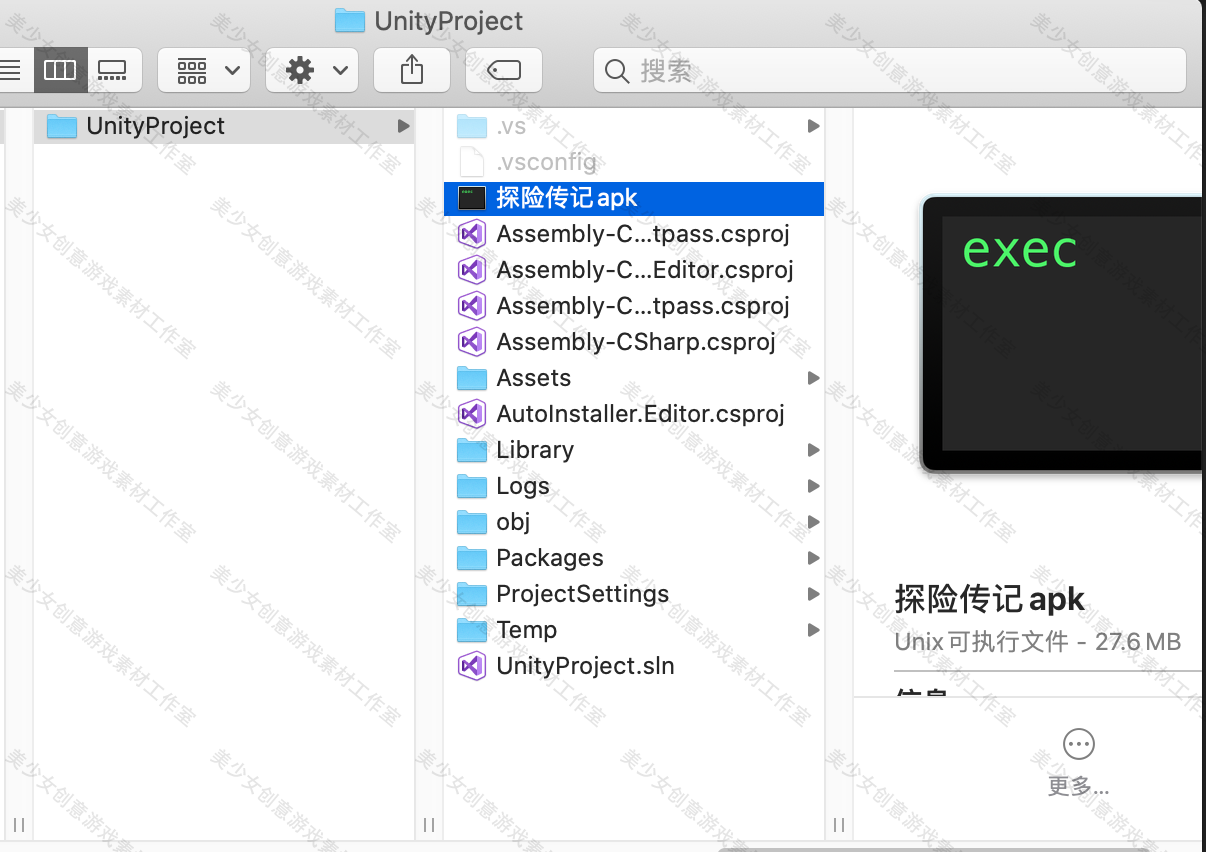The height and width of the screenshot is (852, 1206).
Task: Click the Share button
Action: pos(412,70)
